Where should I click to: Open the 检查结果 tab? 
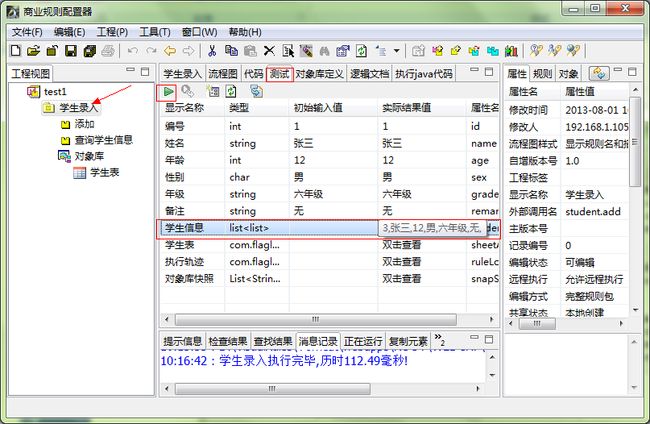(228, 341)
